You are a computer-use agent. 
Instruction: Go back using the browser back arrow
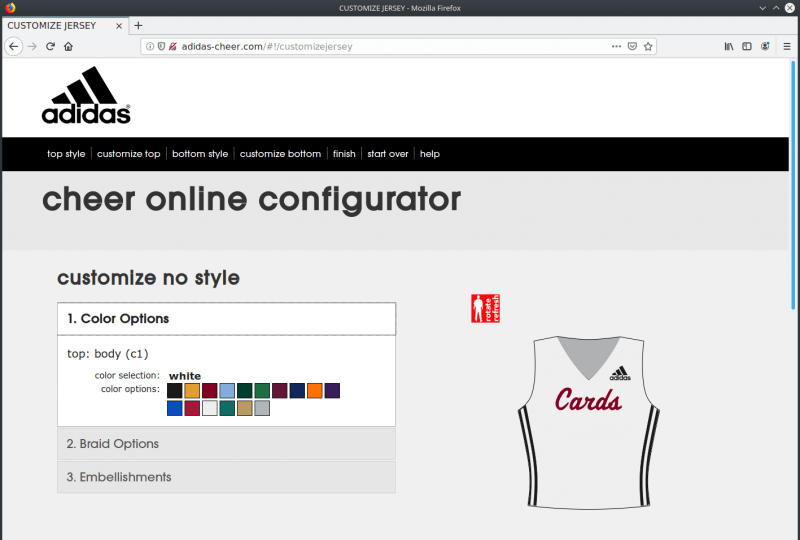(14, 46)
